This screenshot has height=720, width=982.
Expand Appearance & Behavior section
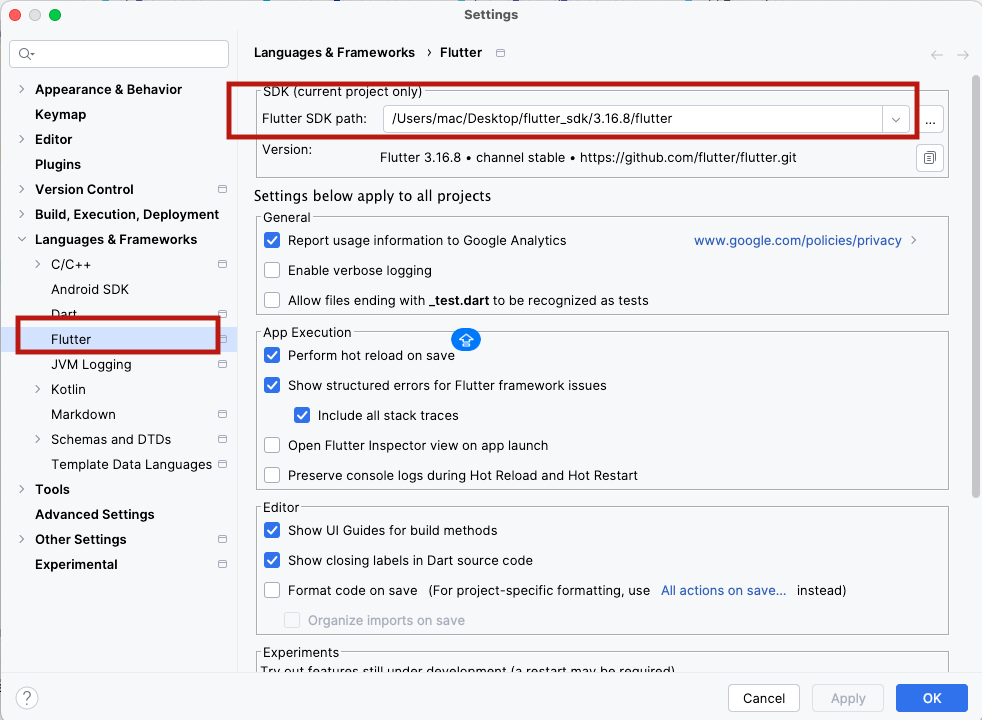22,90
